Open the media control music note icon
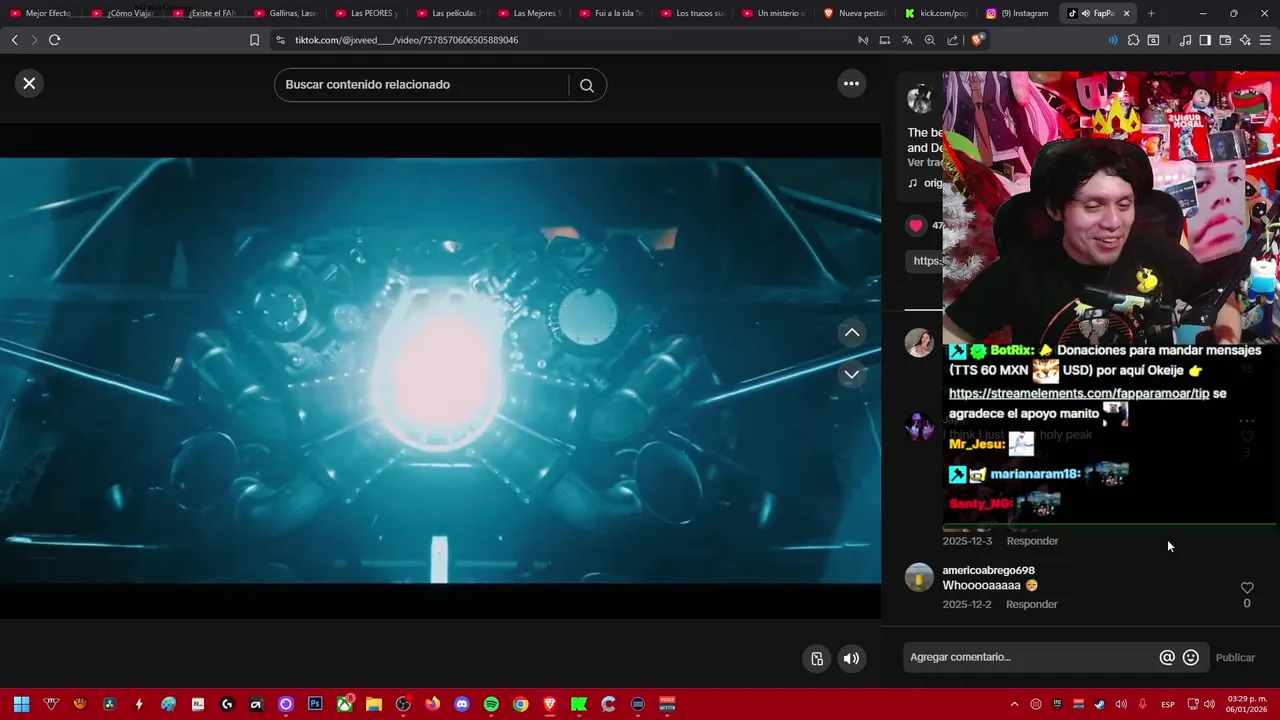 tap(1185, 40)
